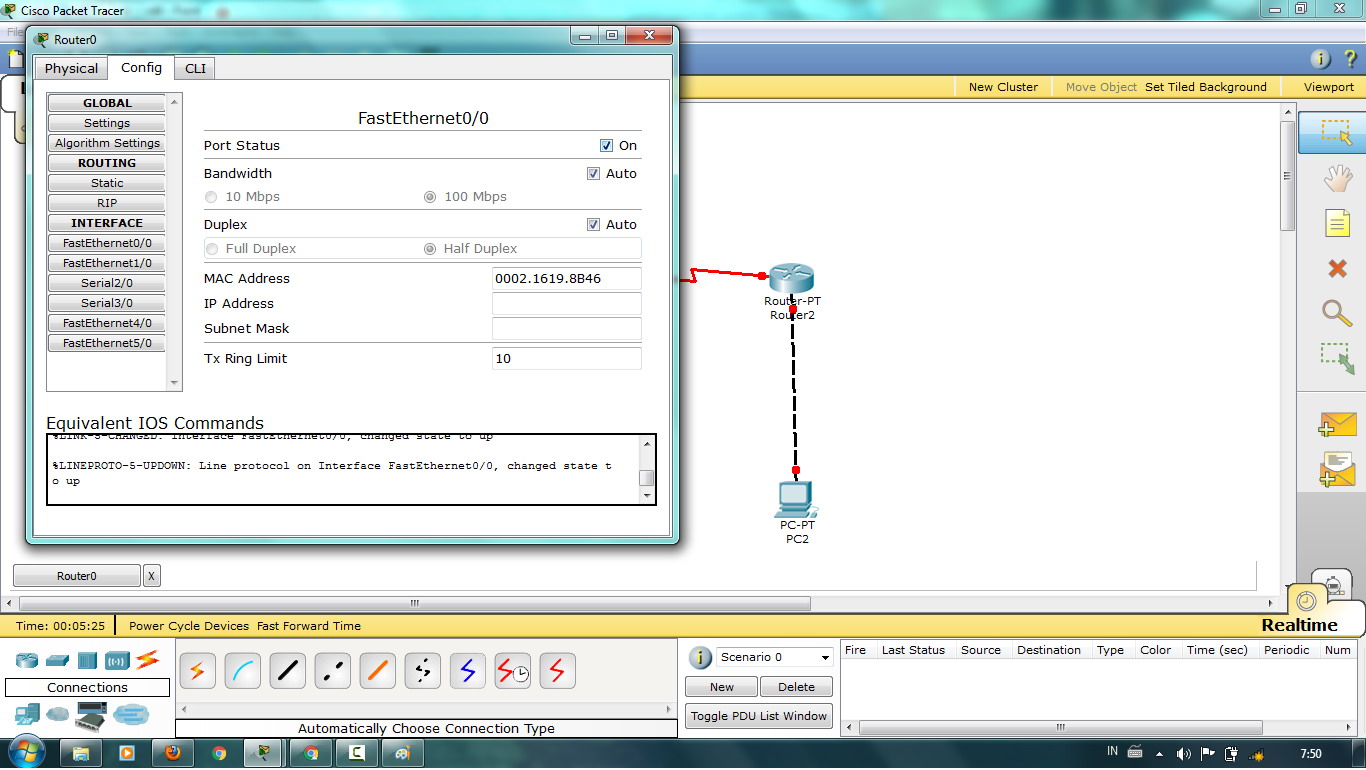Image resolution: width=1366 pixels, height=770 pixels.
Task: Switch to the Physical tab
Action: [x=71, y=68]
